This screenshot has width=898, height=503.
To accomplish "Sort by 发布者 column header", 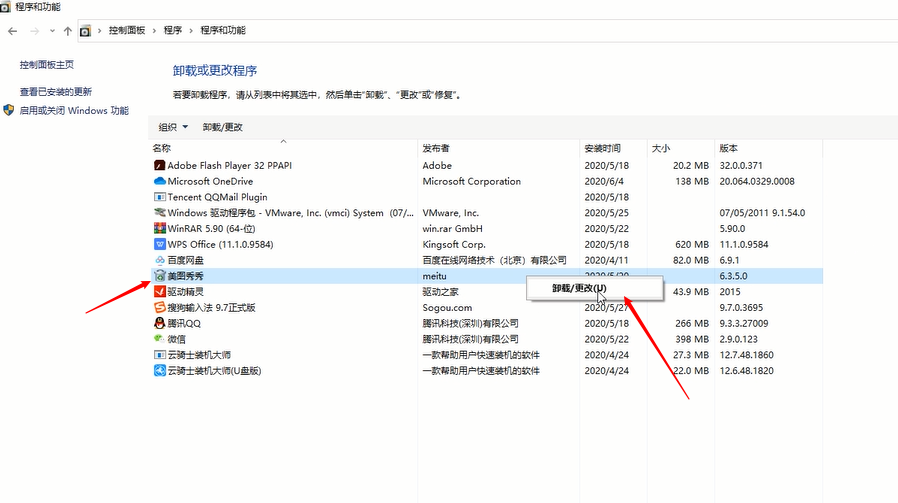I will 499,148.
